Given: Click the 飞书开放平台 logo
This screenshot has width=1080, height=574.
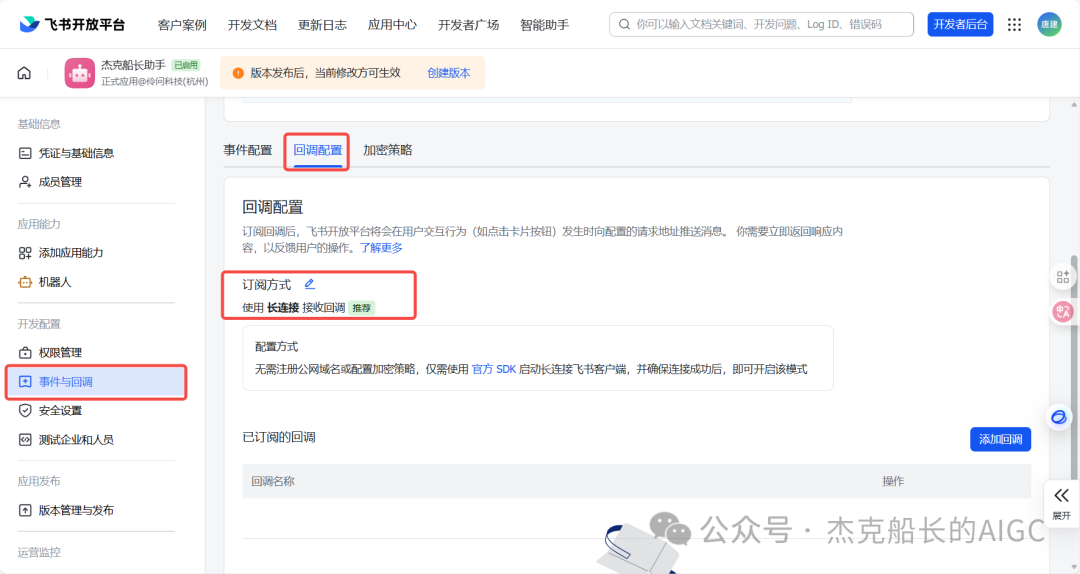Looking at the screenshot, I should (72, 25).
